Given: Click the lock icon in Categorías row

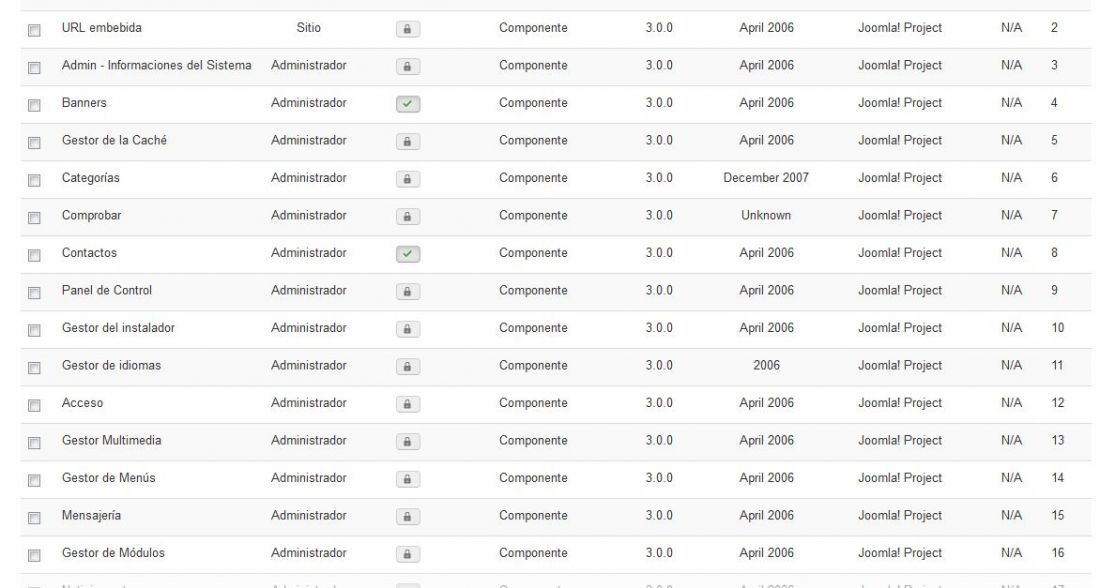Looking at the screenshot, I should [x=408, y=179].
